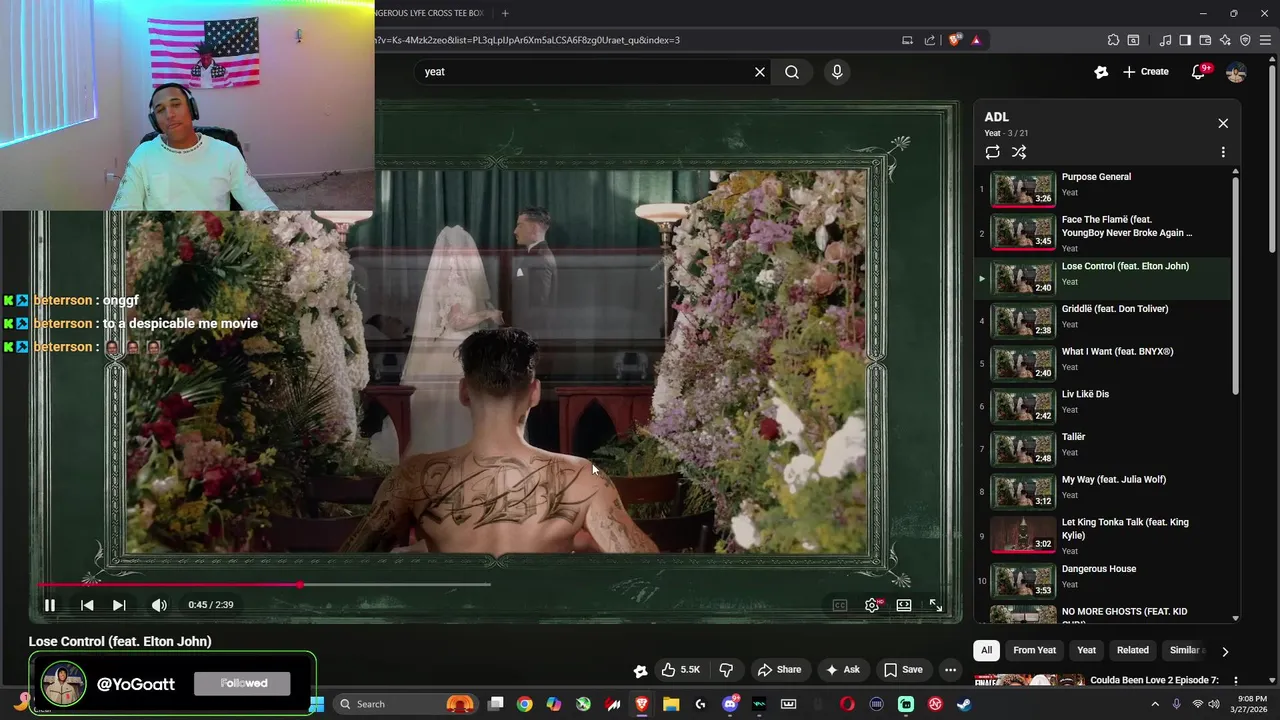Open YouTube notifications bell

click(x=1199, y=72)
